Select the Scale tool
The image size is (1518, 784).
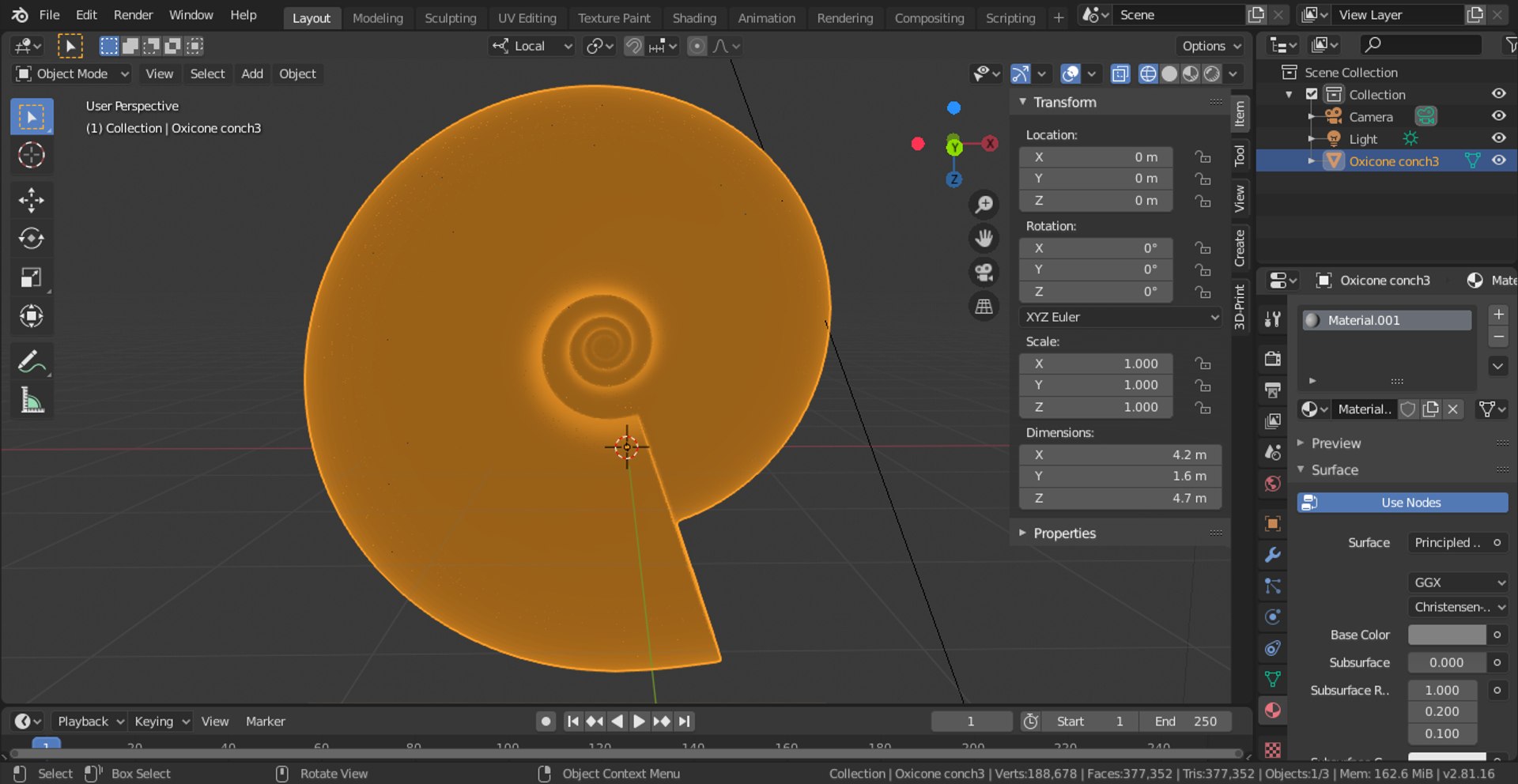pos(32,277)
